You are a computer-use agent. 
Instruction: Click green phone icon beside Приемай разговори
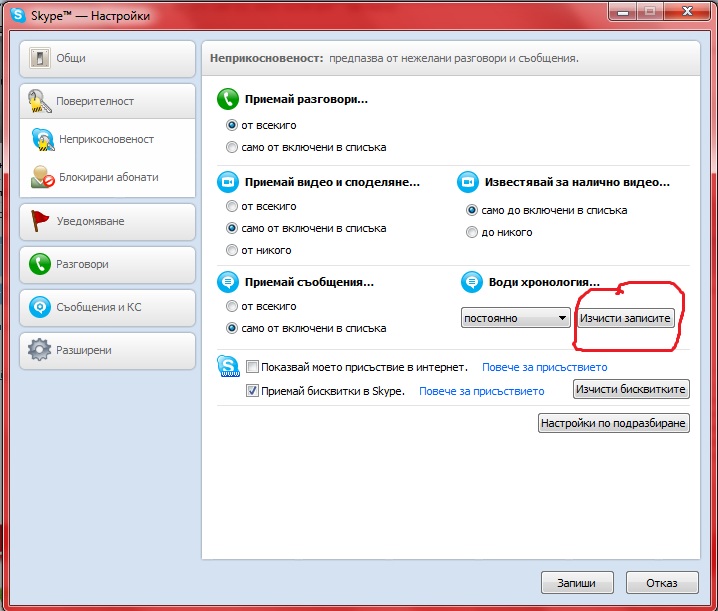tap(228, 99)
